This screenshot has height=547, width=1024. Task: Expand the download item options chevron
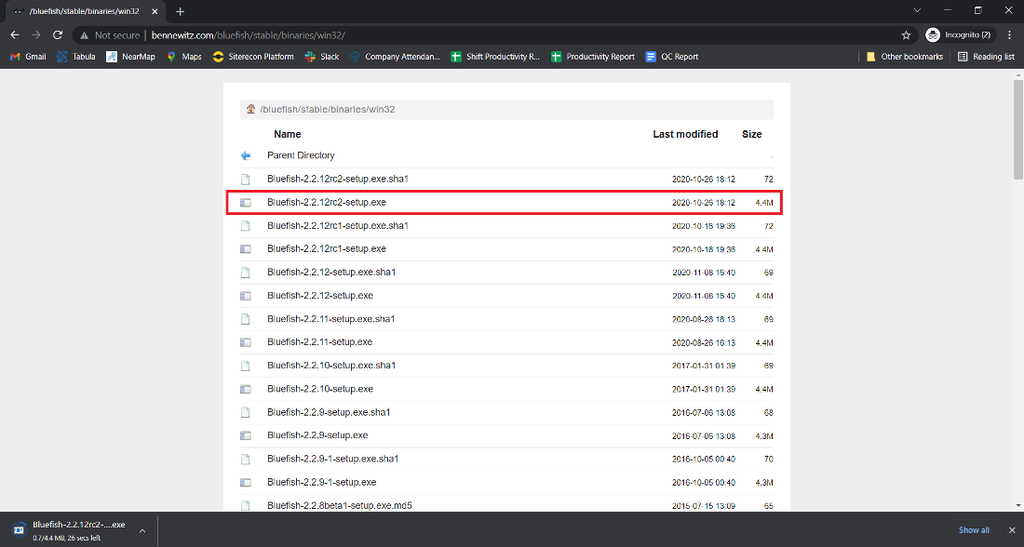coord(142,531)
